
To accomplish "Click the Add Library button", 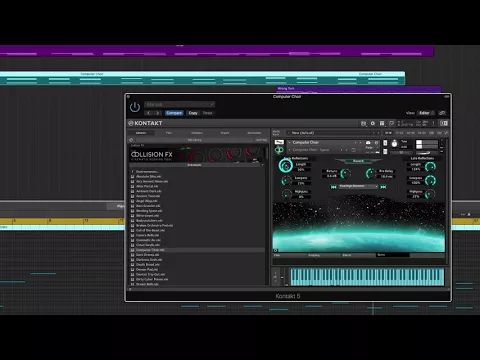I will tap(195, 140).
